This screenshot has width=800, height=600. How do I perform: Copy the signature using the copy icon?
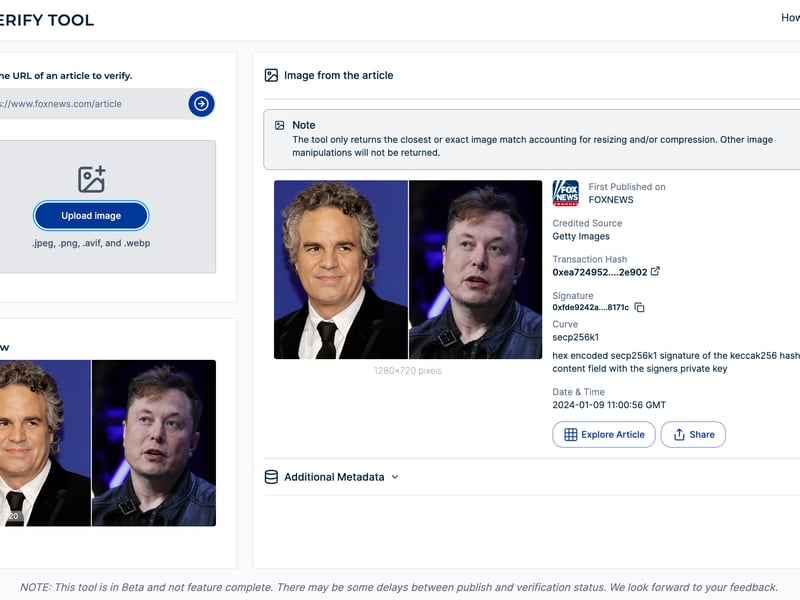(x=640, y=308)
